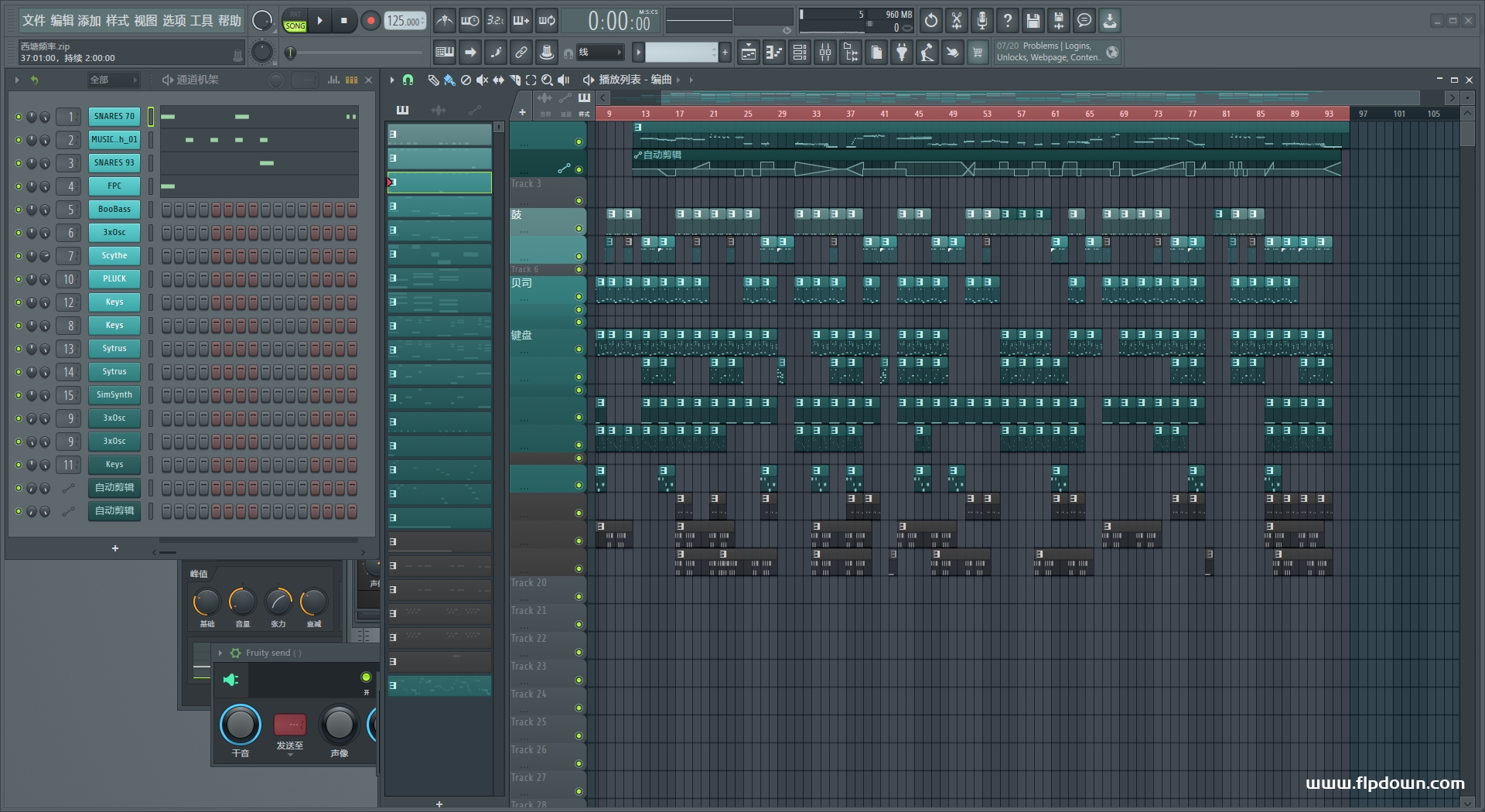
Task: Open the Mixer from toolbar
Action: (825, 53)
